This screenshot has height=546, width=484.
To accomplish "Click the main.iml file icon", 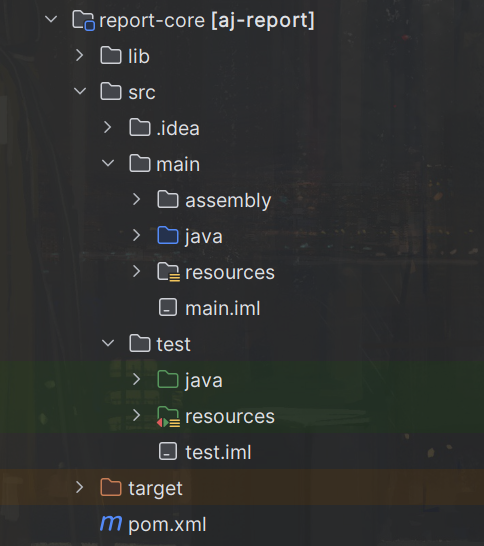I will click(168, 307).
